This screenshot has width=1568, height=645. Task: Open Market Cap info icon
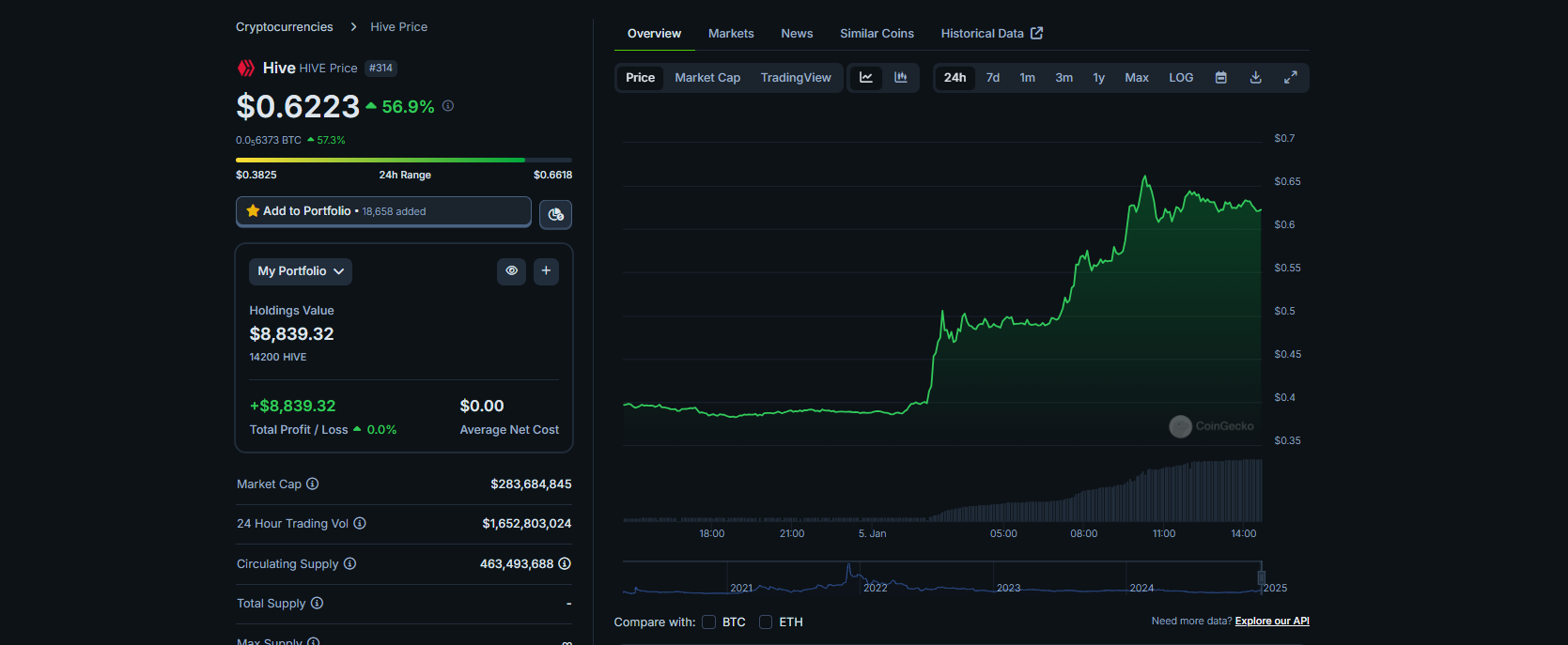313,484
